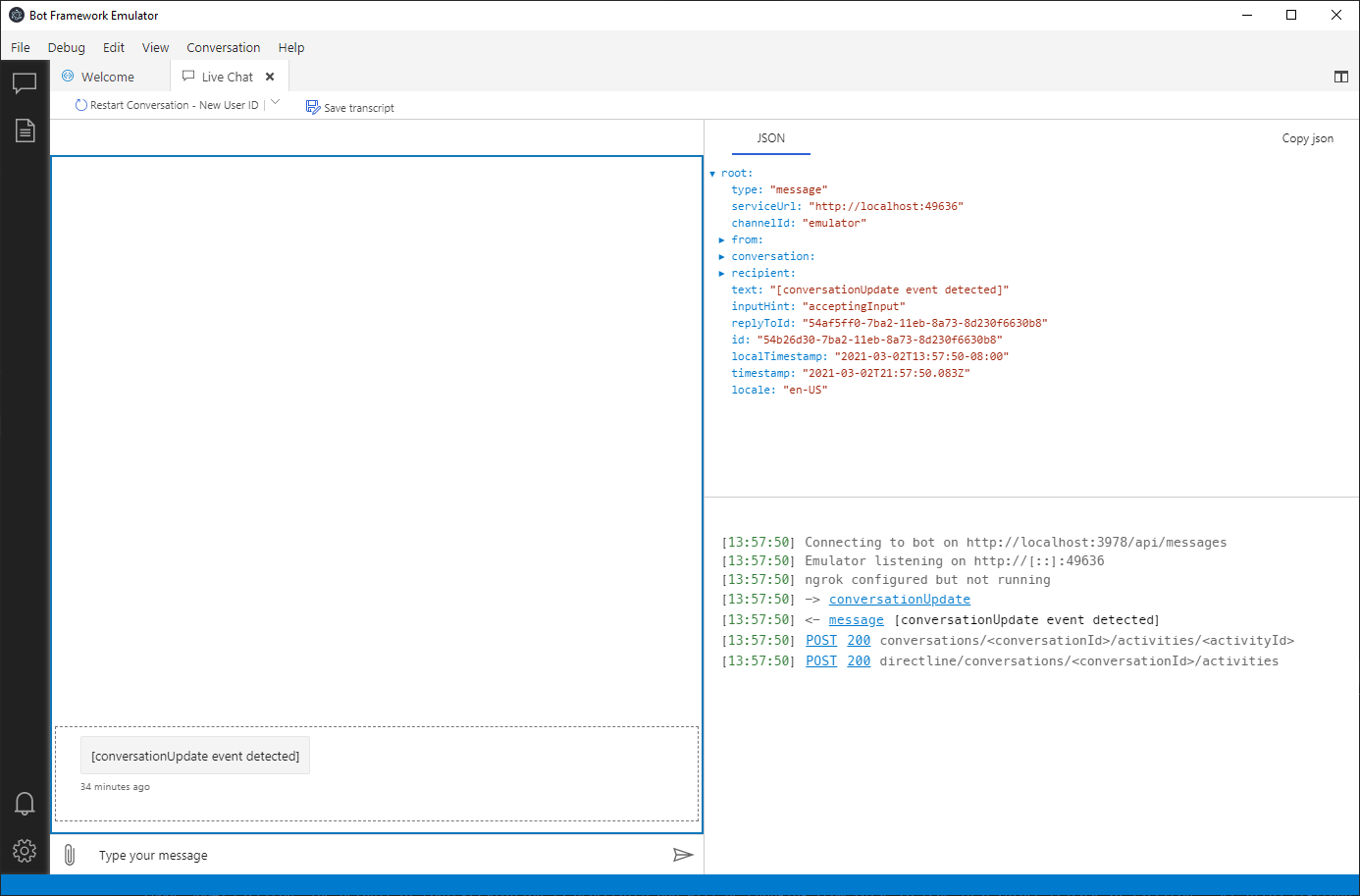Click the conversationUpdate log link
Viewport: 1360px width, 896px height.
(900, 600)
